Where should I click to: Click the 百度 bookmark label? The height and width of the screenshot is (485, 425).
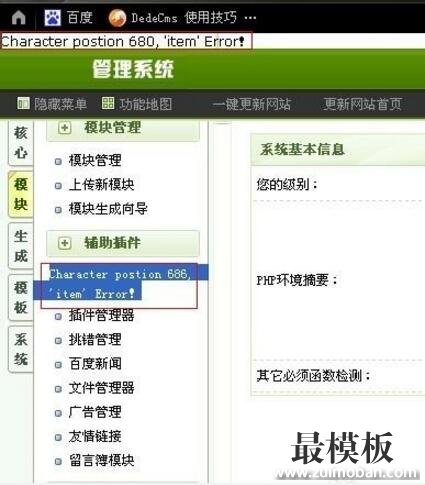tap(80, 17)
